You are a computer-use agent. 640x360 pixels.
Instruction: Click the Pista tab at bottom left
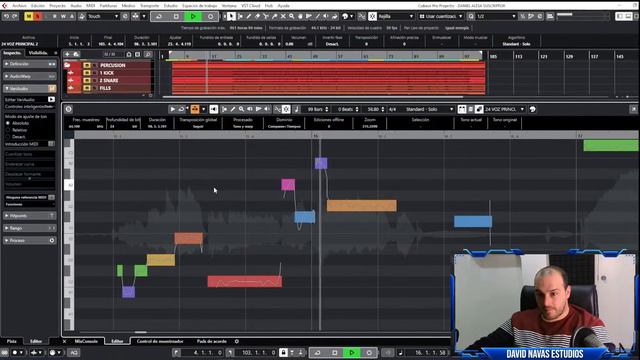pyautogui.click(x=12, y=341)
